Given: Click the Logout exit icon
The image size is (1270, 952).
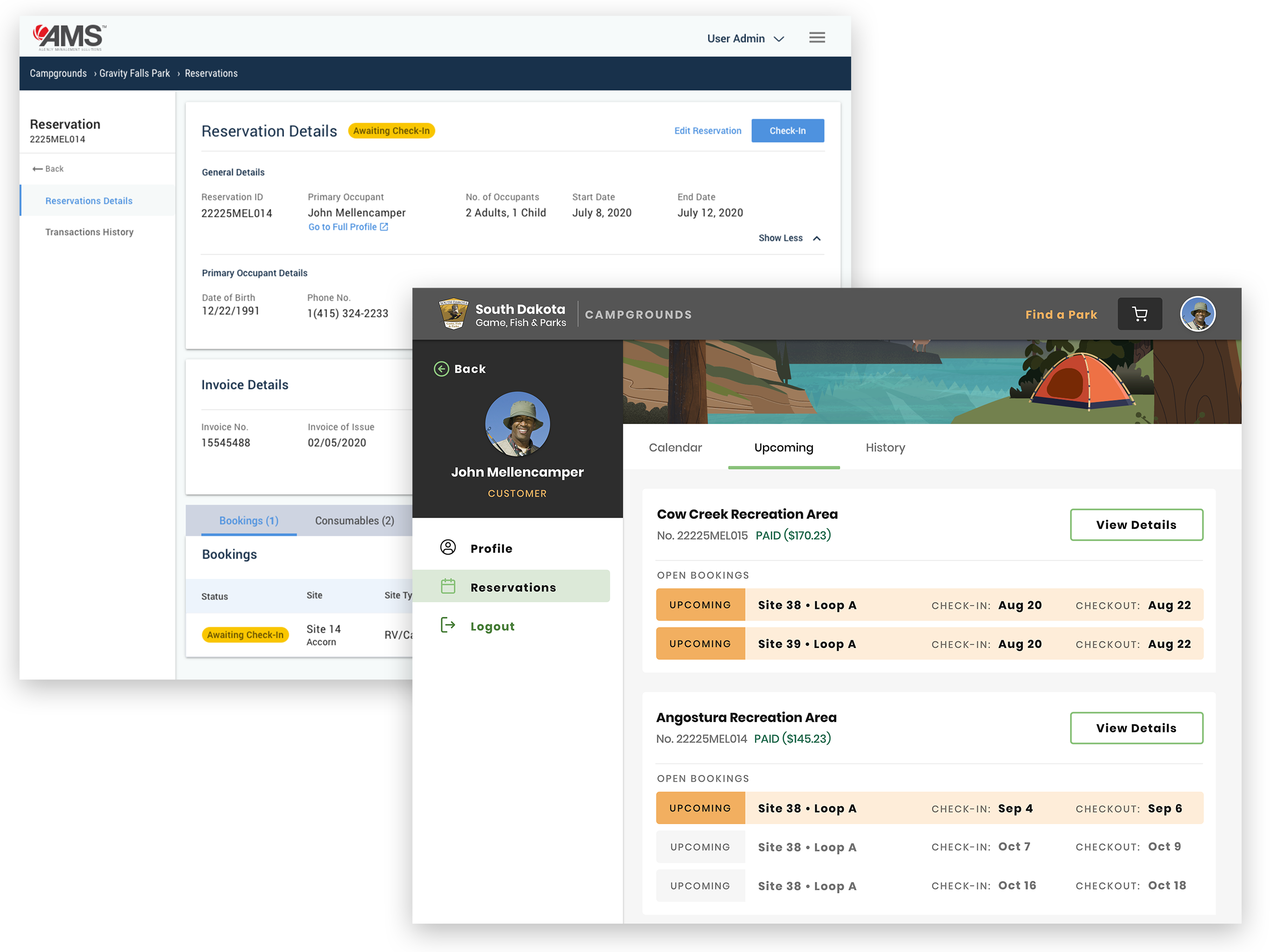Looking at the screenshot, I should pos(448,625).
